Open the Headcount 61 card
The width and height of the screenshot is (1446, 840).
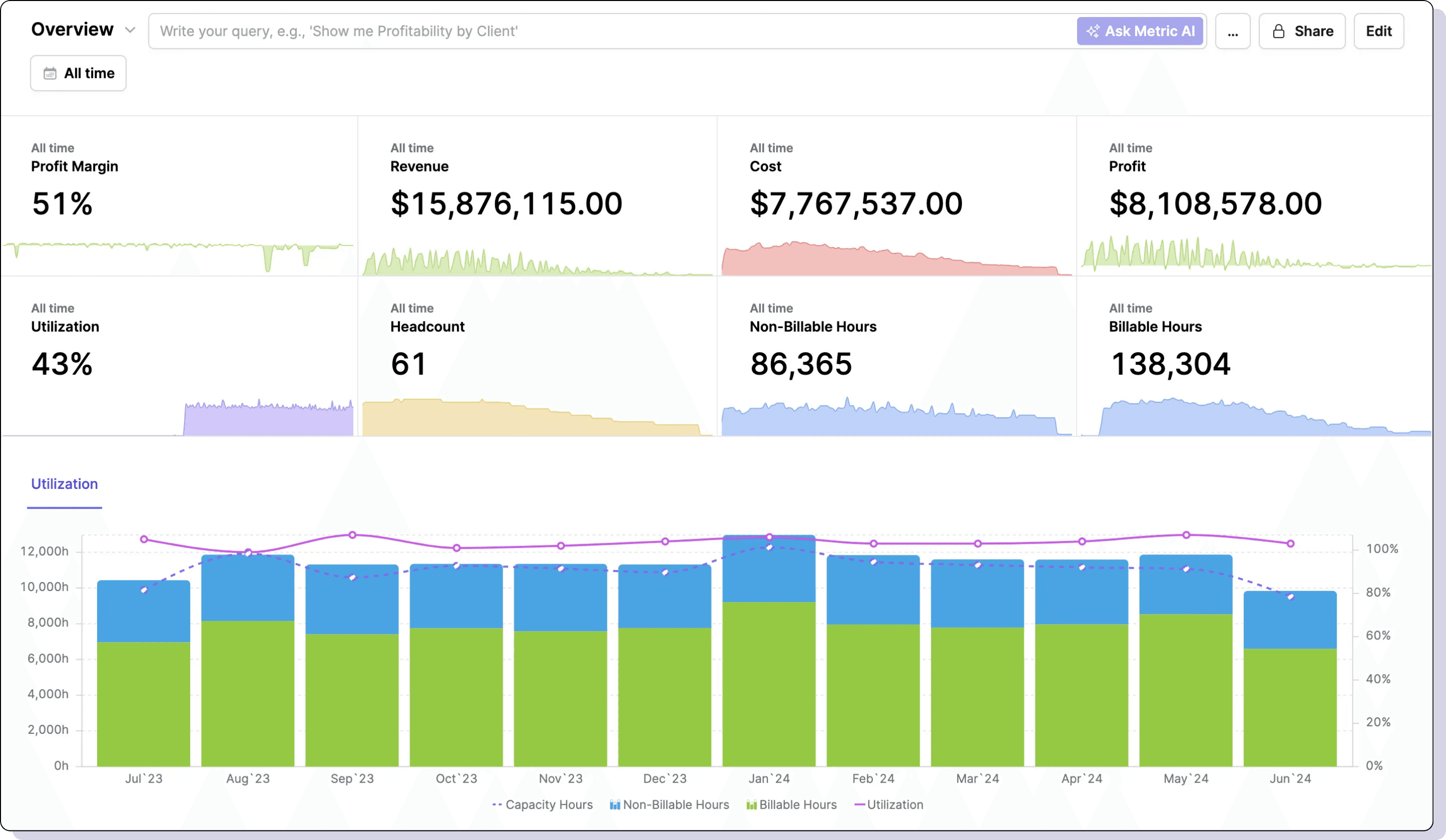pyautogui.click(x=538, y=356)
